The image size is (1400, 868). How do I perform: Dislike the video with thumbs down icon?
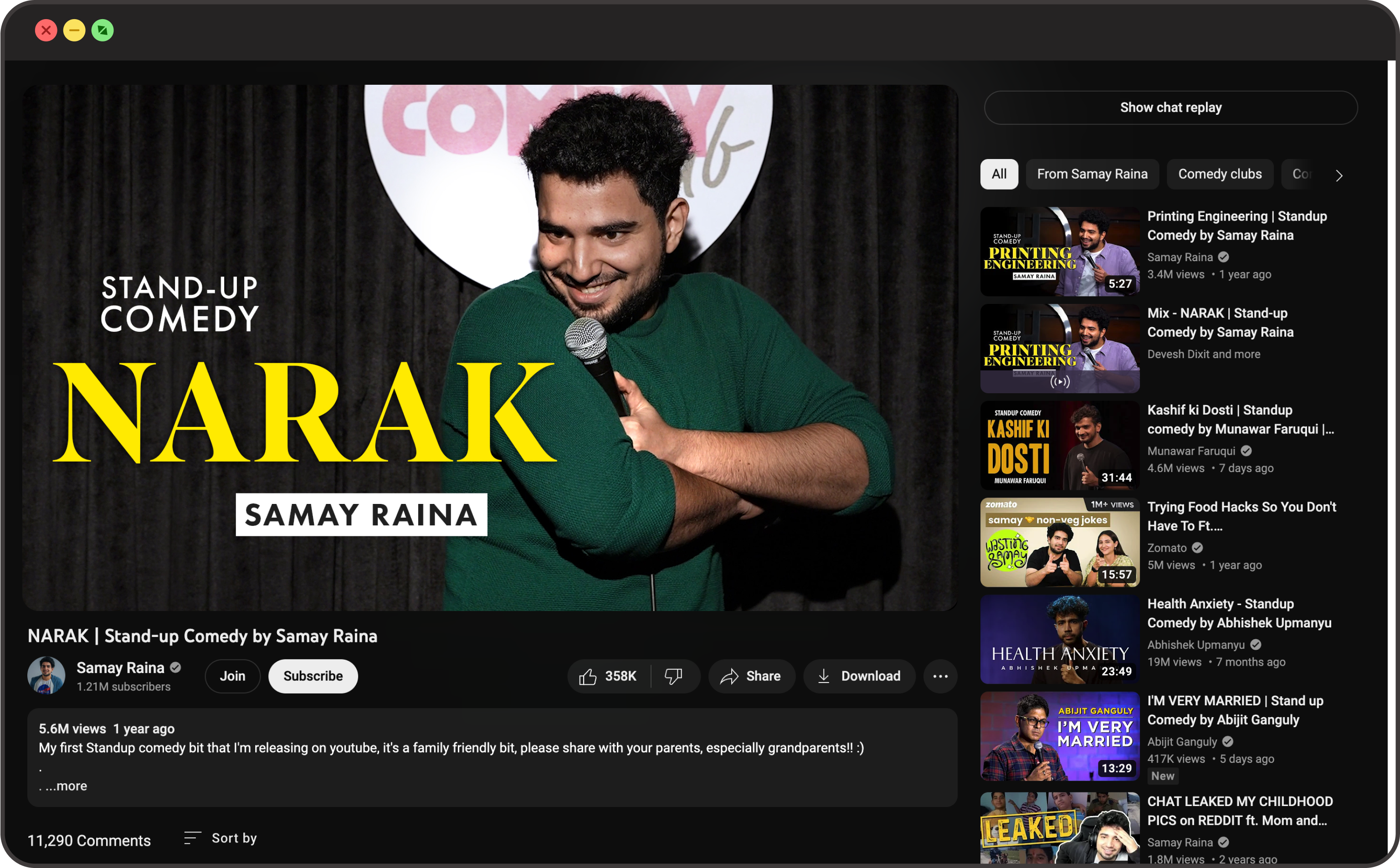(x=674, y=676)
